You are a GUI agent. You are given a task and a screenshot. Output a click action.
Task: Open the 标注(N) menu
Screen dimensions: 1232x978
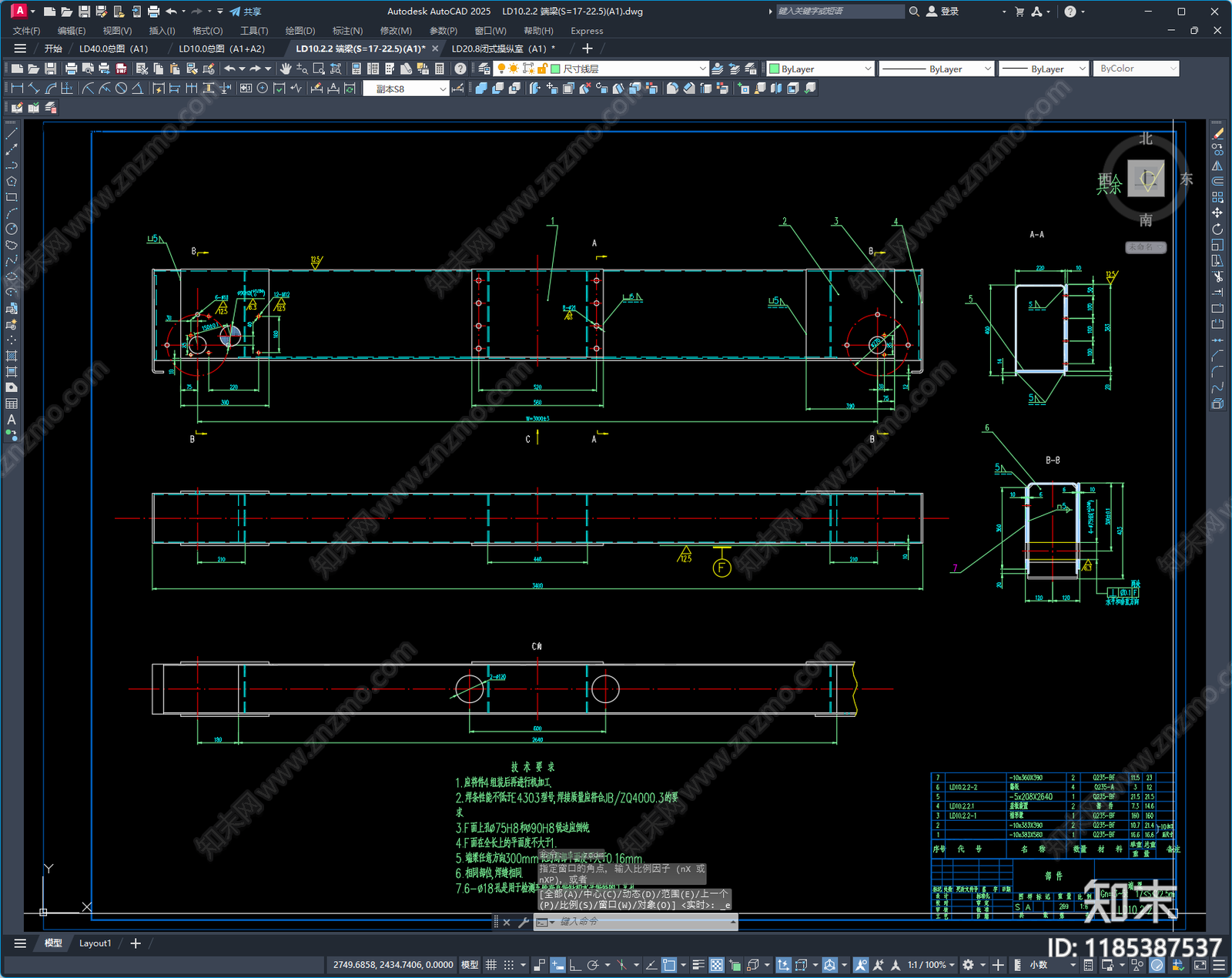[347, 31]
